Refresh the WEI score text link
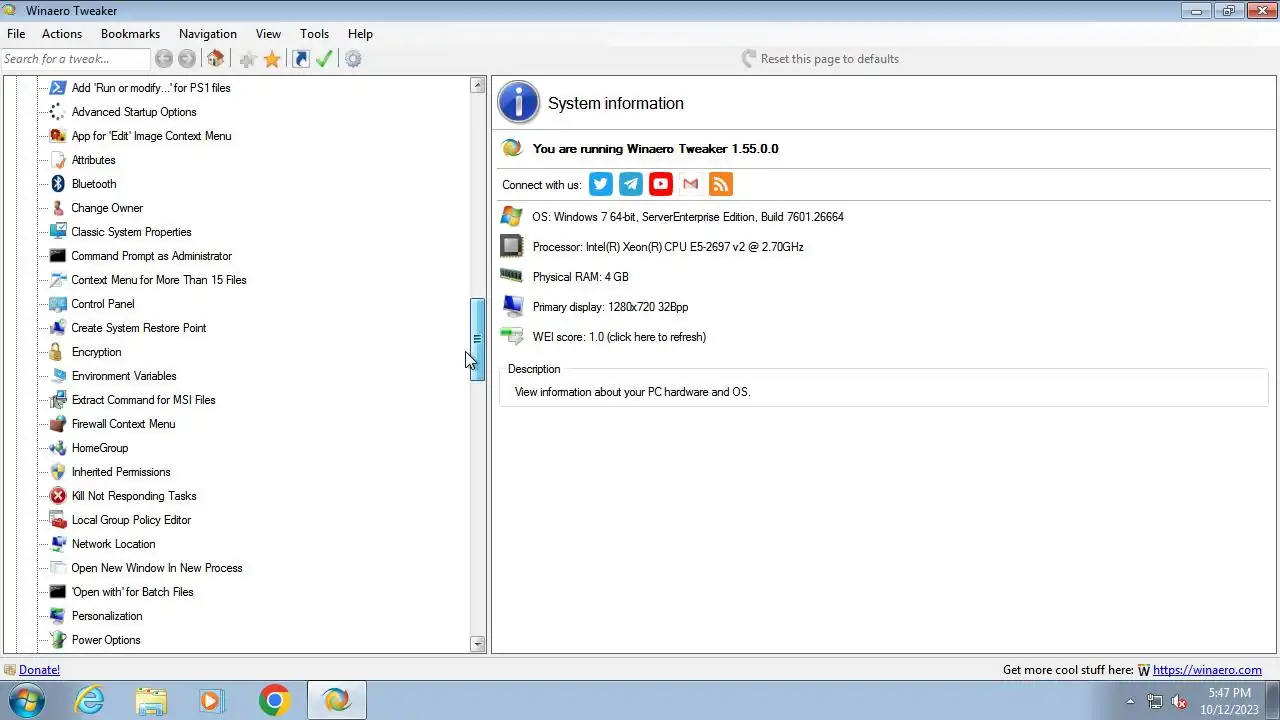 pyautogui.click(x=619, y=337)
